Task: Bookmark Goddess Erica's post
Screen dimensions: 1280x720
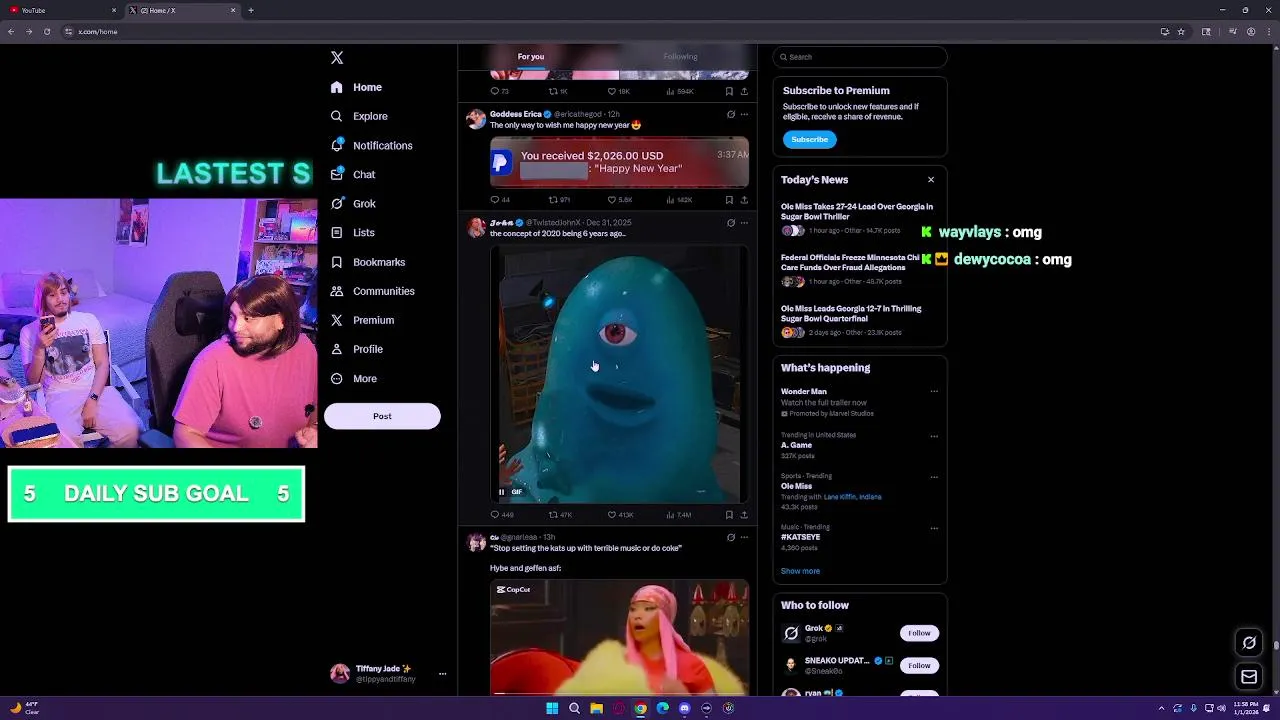Action: coord(729,200)
